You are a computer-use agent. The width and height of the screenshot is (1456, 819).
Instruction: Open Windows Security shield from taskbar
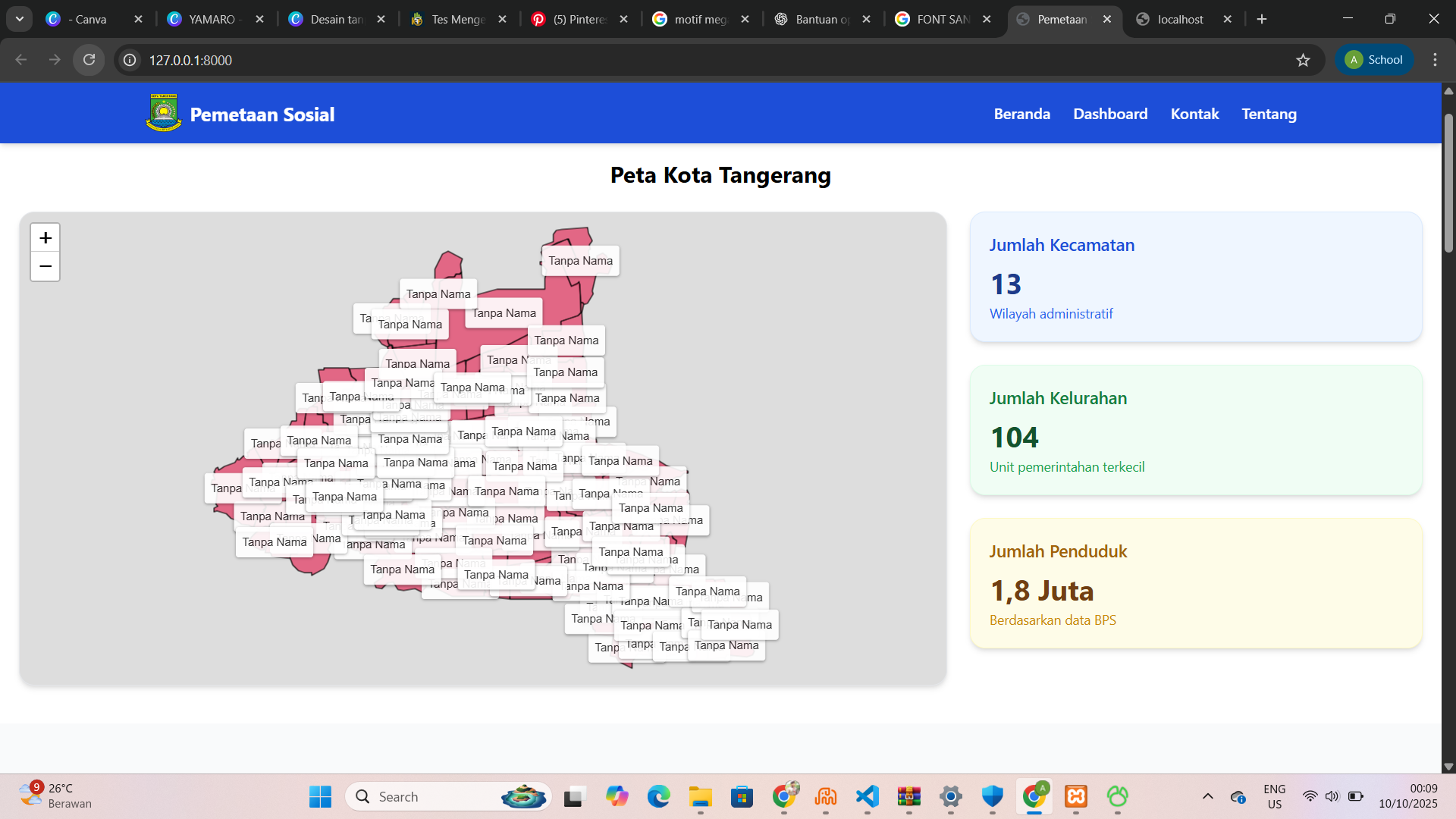992,796
